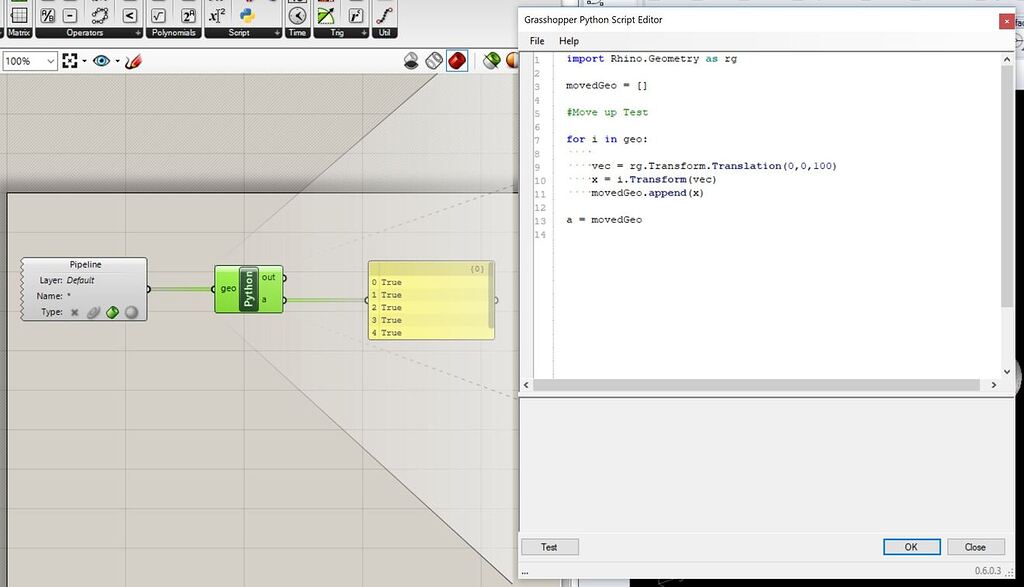This screenshot has width=1024, height=587.
Task: Select the A/B division operator icon
Action: [46, 14]
